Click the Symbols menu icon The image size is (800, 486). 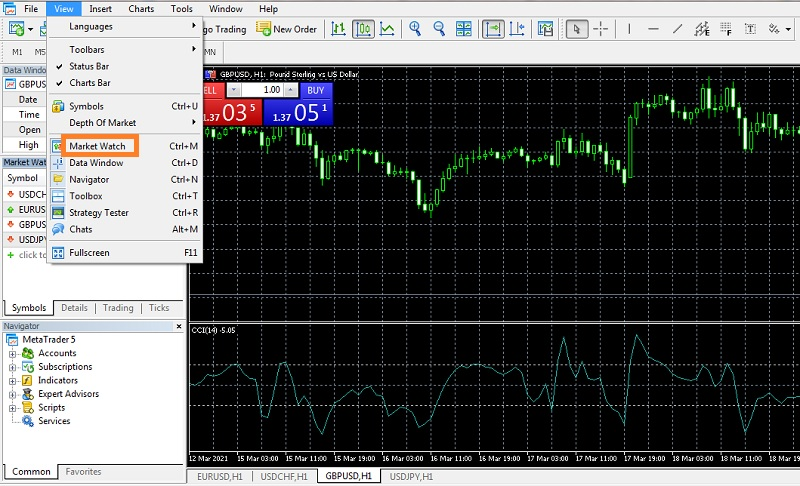[x=58, y=107]
